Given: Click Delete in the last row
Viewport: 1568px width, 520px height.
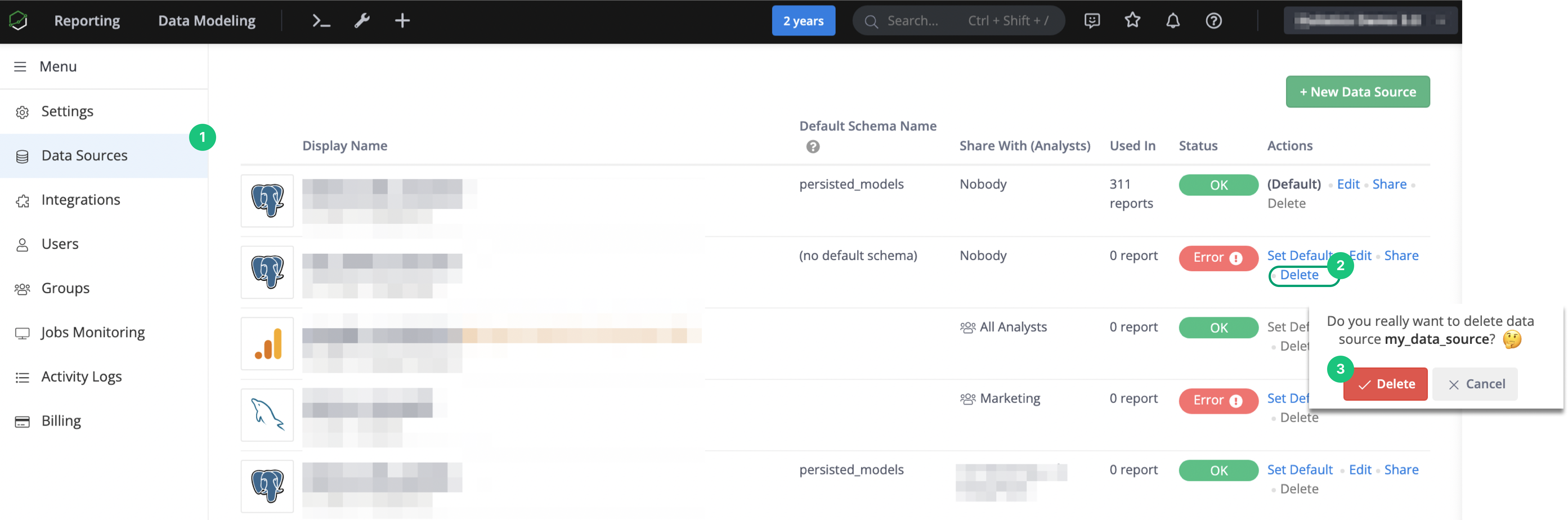Looking at the screenshot, I should coord(1299,489).
